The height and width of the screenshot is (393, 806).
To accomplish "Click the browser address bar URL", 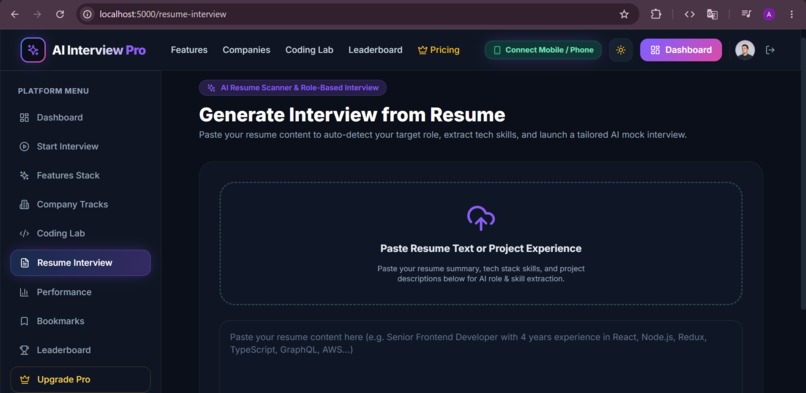I will click(x=163, y=14).
